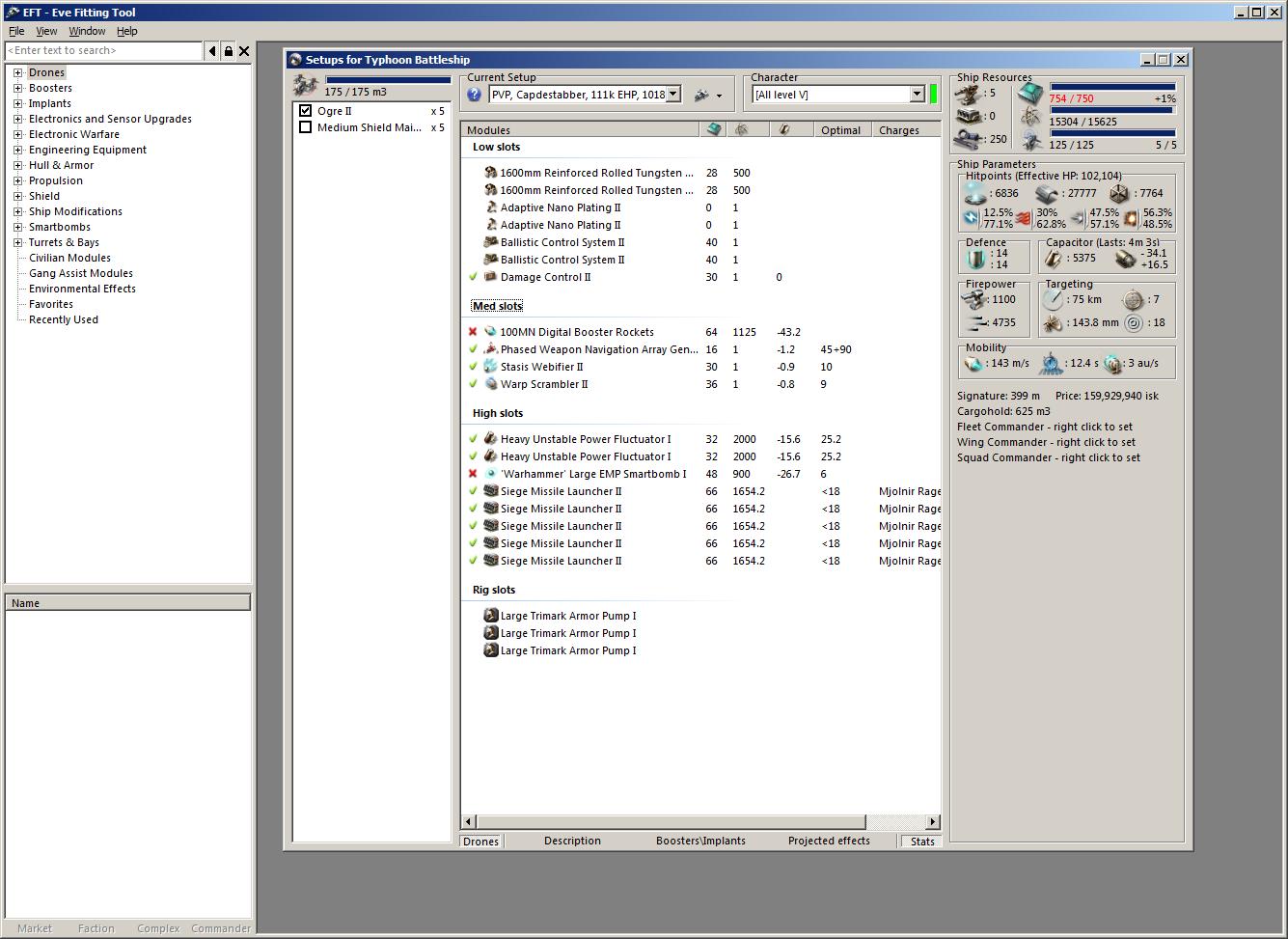This screenshot has width=1288, height=939.
Task: Click the back arrow icon beside search
Action: click(x=212, y=51)
